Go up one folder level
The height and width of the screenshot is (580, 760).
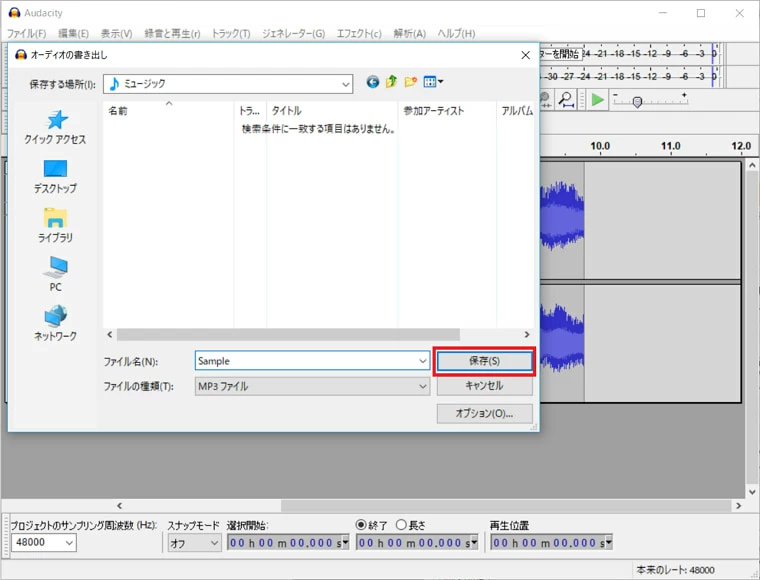tap(392, 83)
